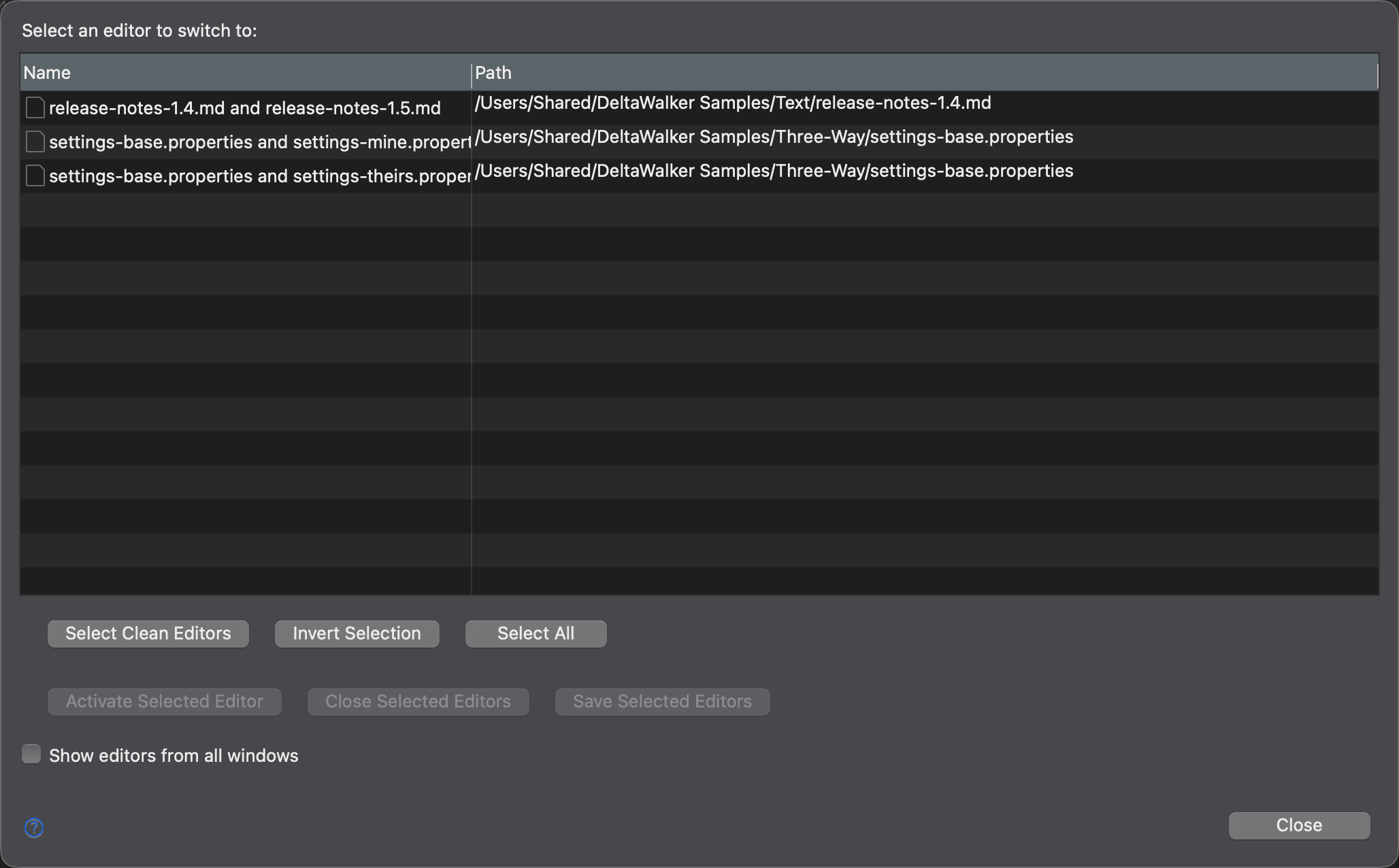
Task: Open the help question mark icon
Action: click(x=34, y=828)
